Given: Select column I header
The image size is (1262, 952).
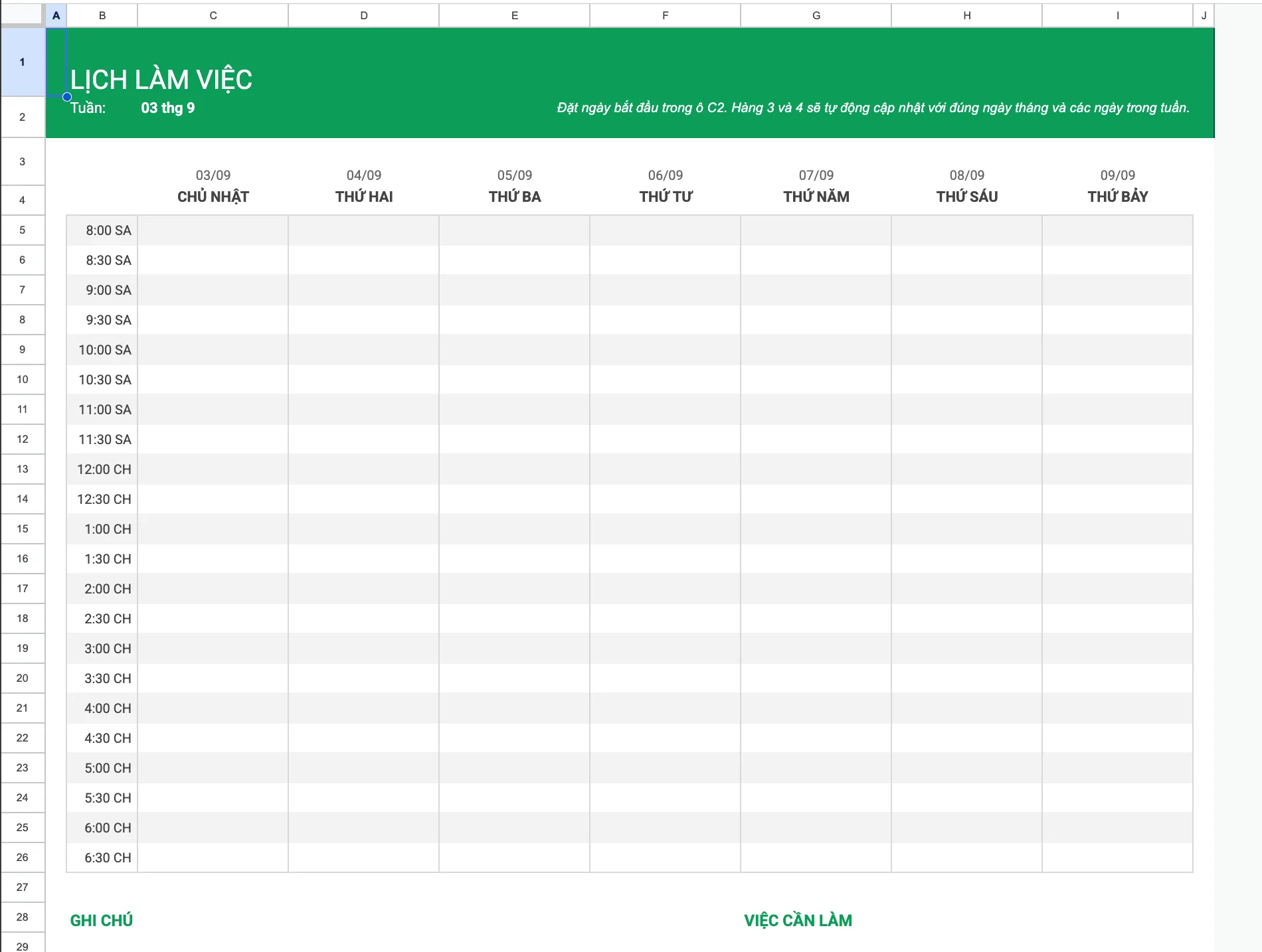Looking at the screenshot, I should point(1118,15).
